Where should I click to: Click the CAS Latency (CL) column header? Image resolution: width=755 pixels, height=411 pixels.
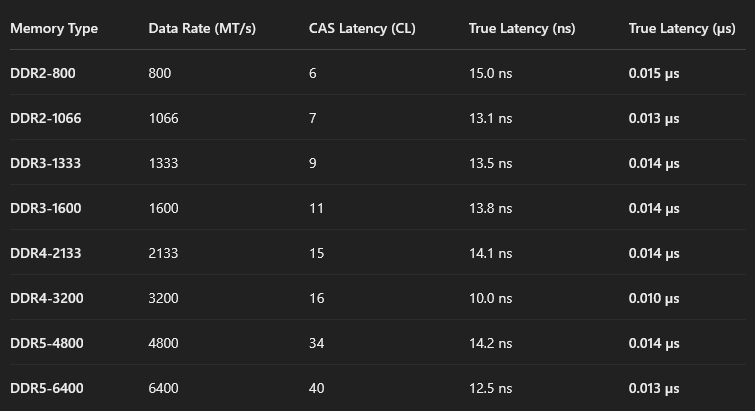(x=362, y=28)
